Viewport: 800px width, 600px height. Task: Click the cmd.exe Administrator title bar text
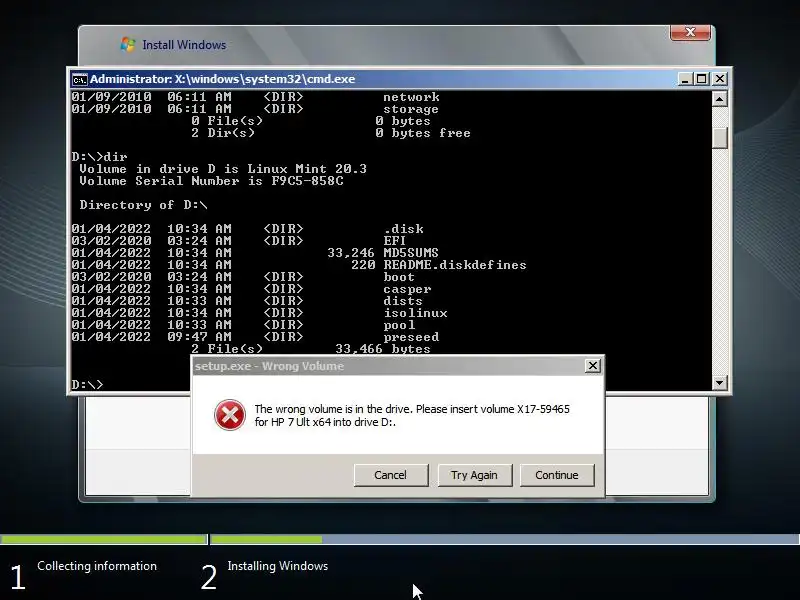pos(222,79)
